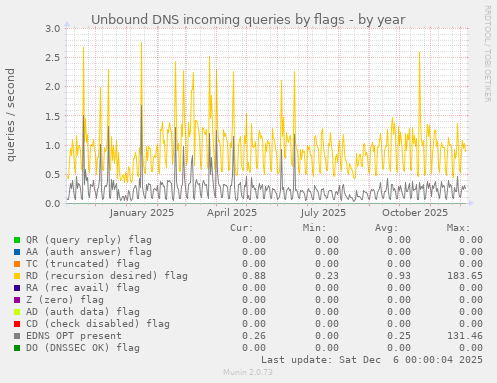The height and width of the screenshot is (383, 497).
Task: Select the 'Z (zero) flag' legend label
Action: tap(65, 300)
